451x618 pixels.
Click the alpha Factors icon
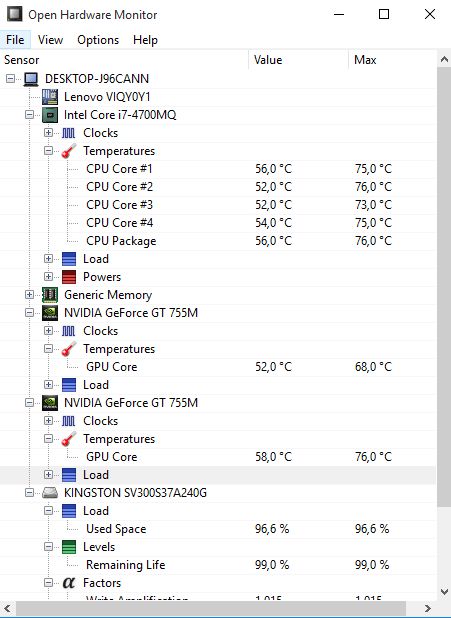point(69,583)
